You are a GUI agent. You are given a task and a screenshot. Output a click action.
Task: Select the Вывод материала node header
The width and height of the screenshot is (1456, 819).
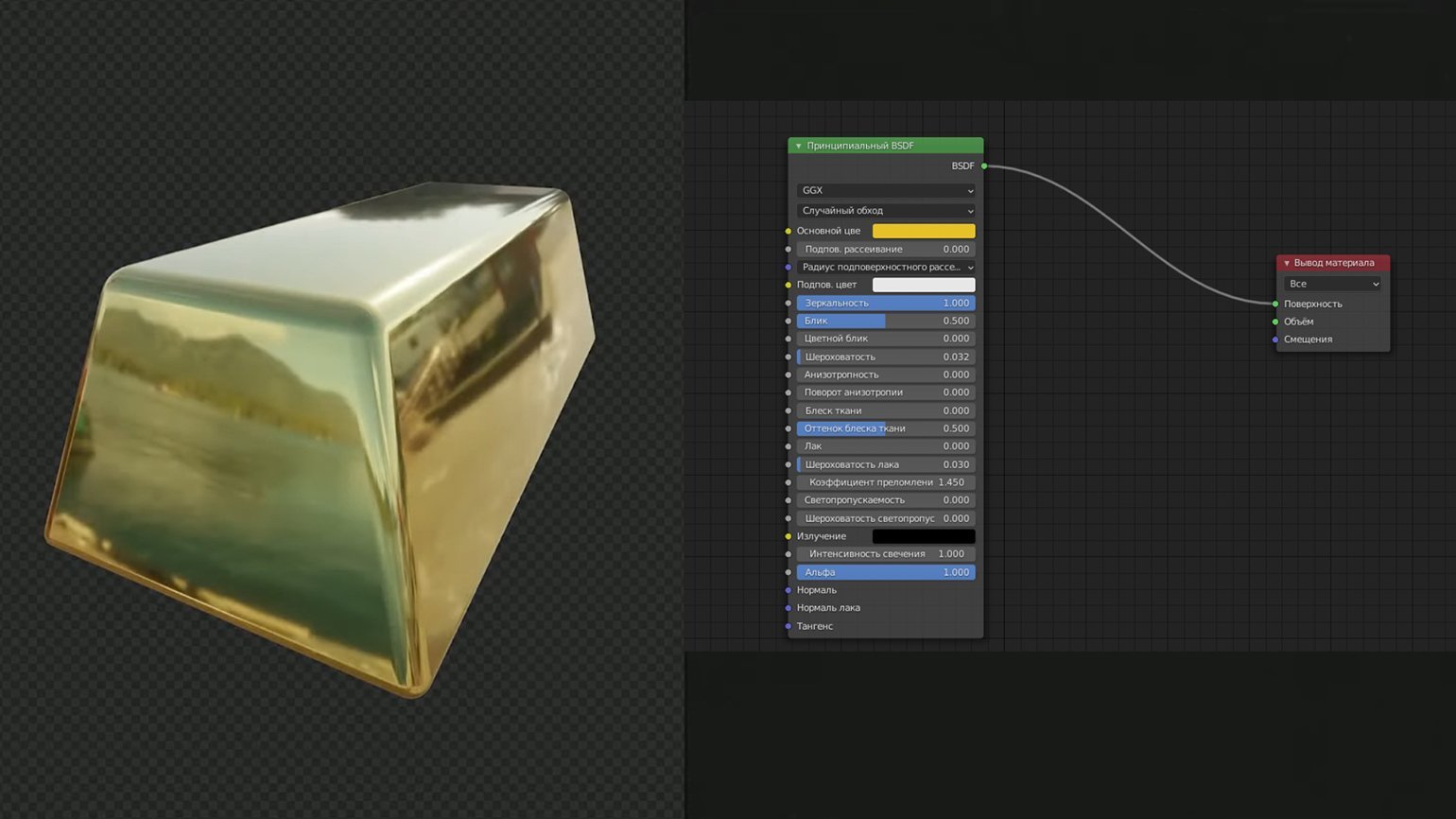click(1333, 263)
